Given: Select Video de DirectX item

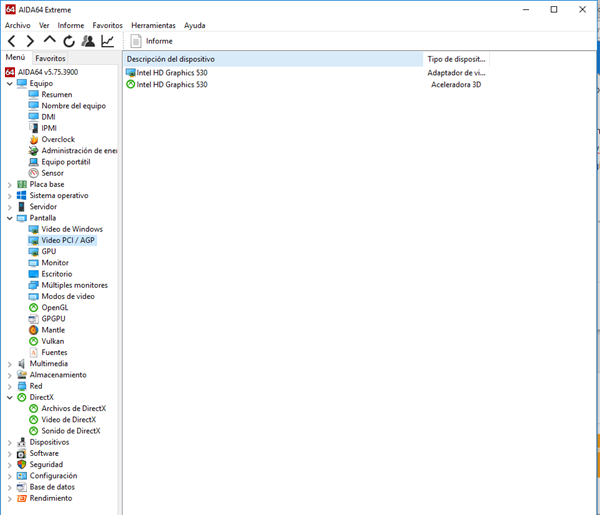Looking at the screenshot, I should (68, 420).
